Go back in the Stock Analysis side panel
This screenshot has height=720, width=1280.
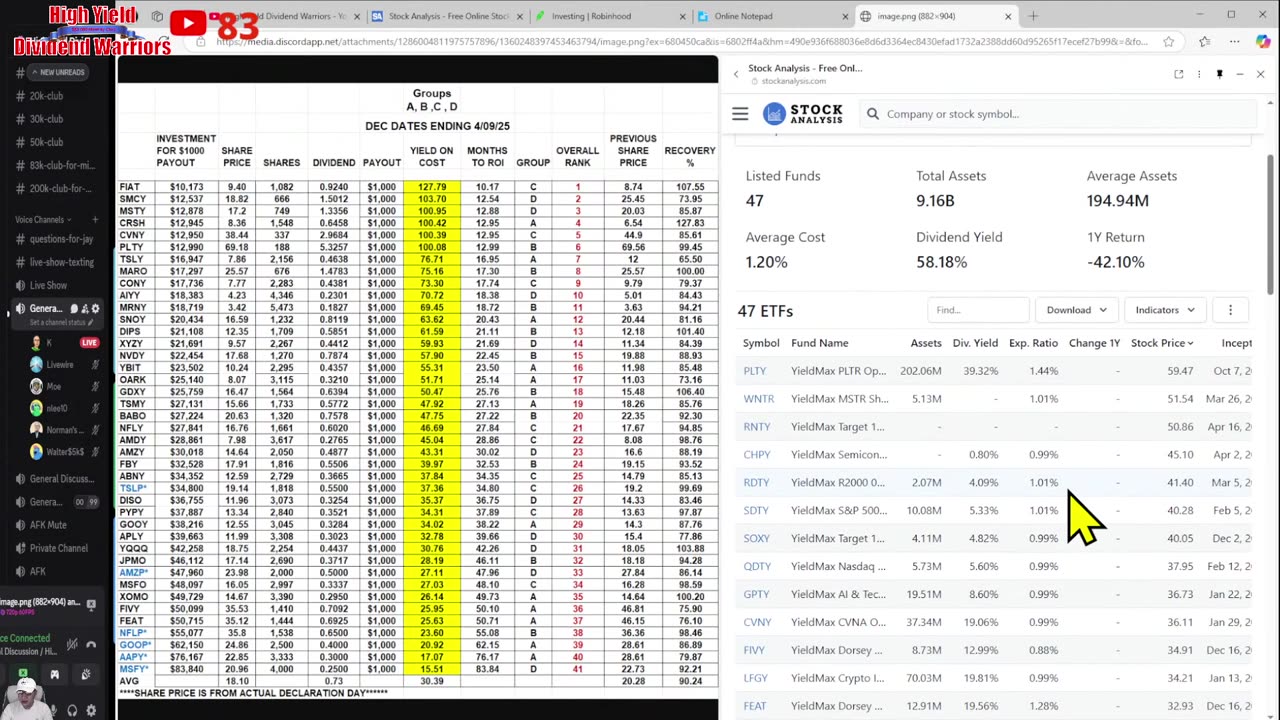pos(736,74)
